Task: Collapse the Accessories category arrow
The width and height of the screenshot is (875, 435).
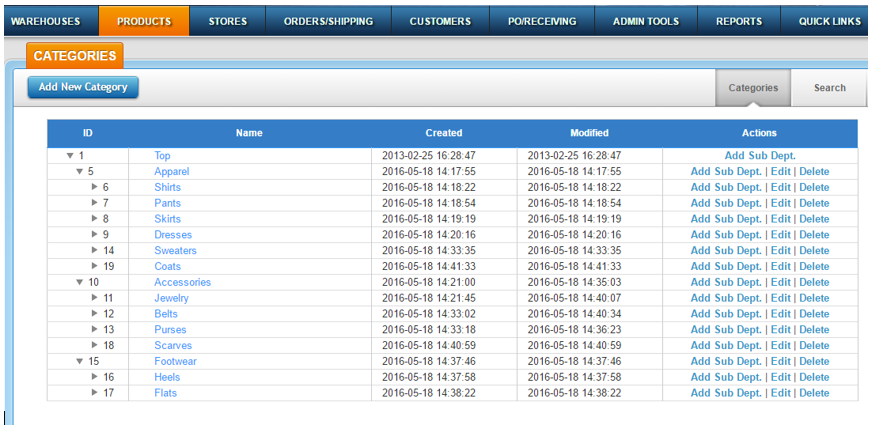Action: point(79,283)
